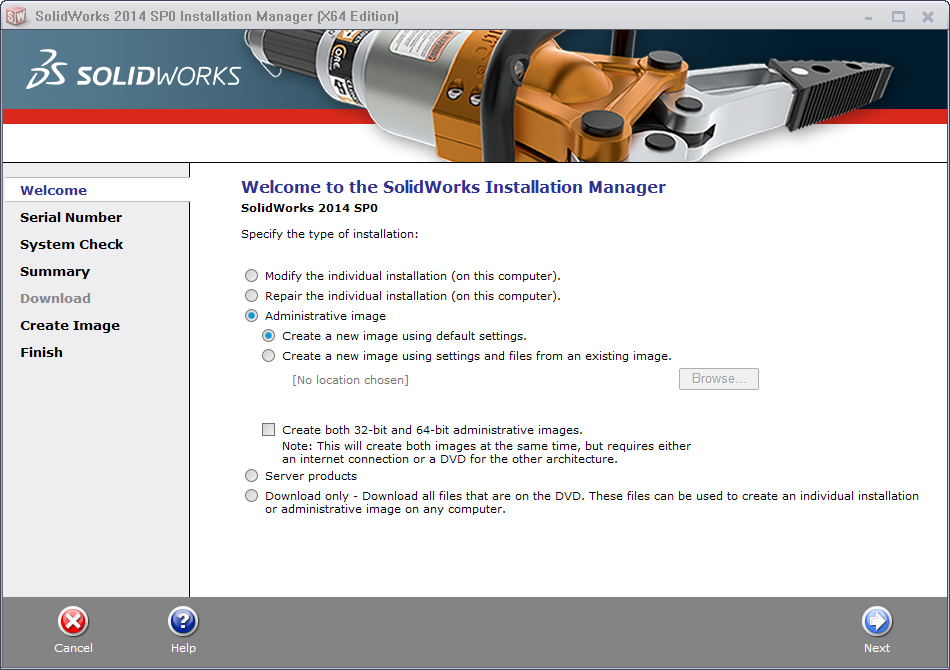
Task: Minimize the Installation Manager window
Action: point(868,17)
